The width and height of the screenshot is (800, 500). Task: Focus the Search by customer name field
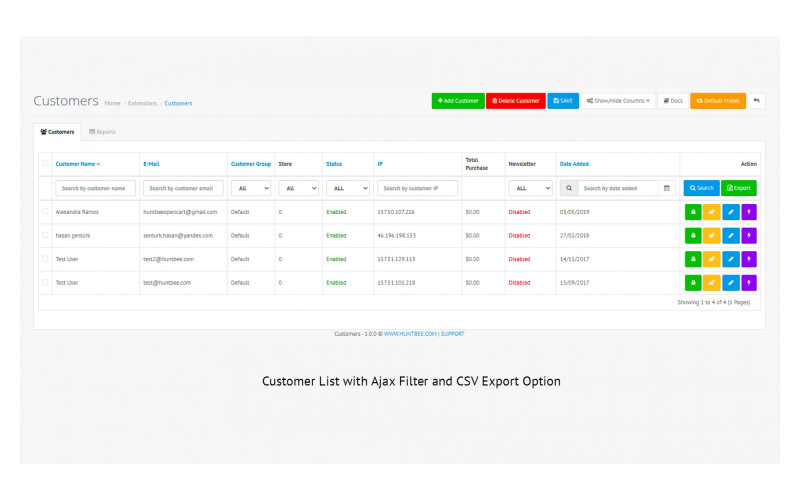pos(96,188)
